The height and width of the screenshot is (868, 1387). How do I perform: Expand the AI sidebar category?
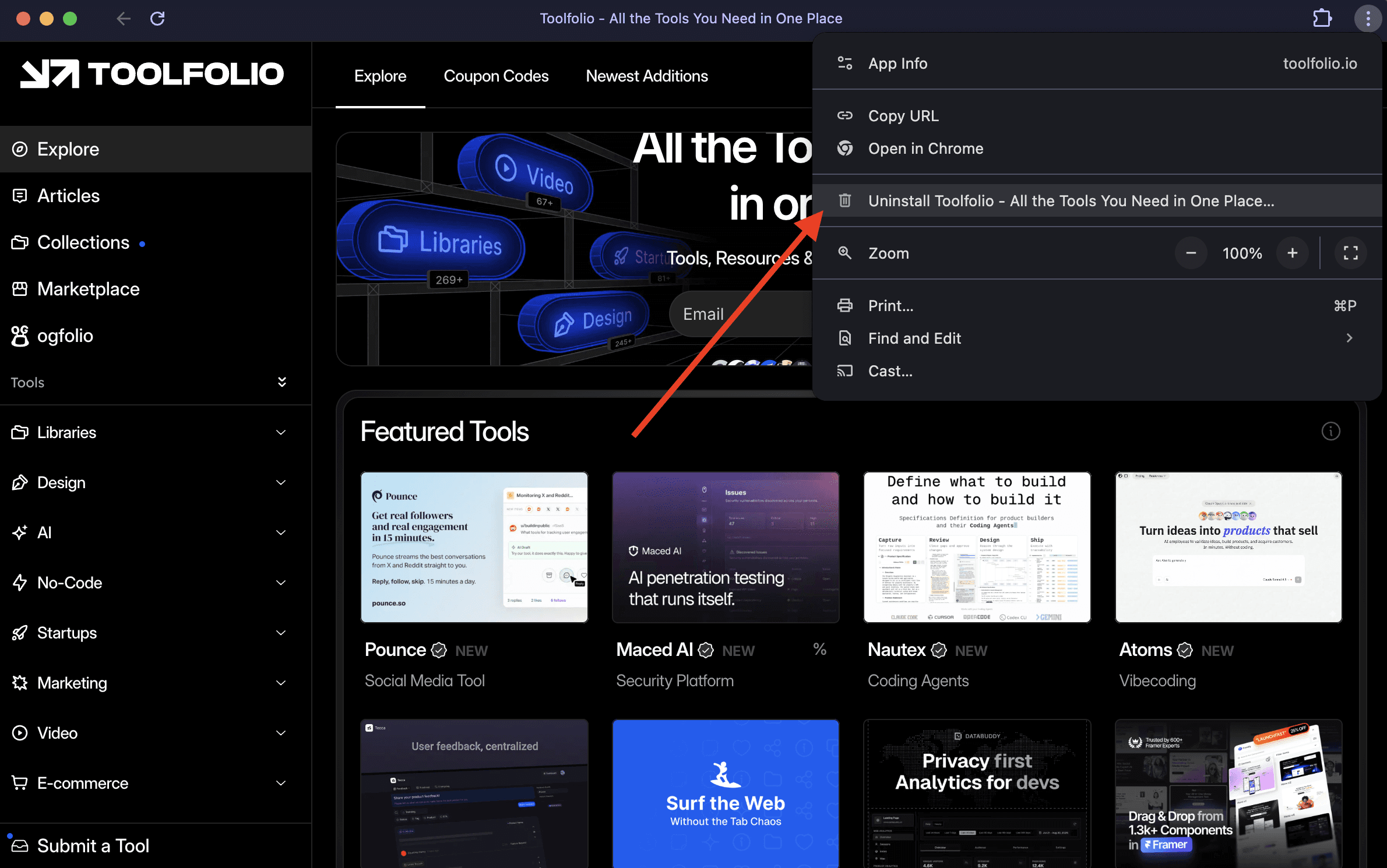click(280, 532)
